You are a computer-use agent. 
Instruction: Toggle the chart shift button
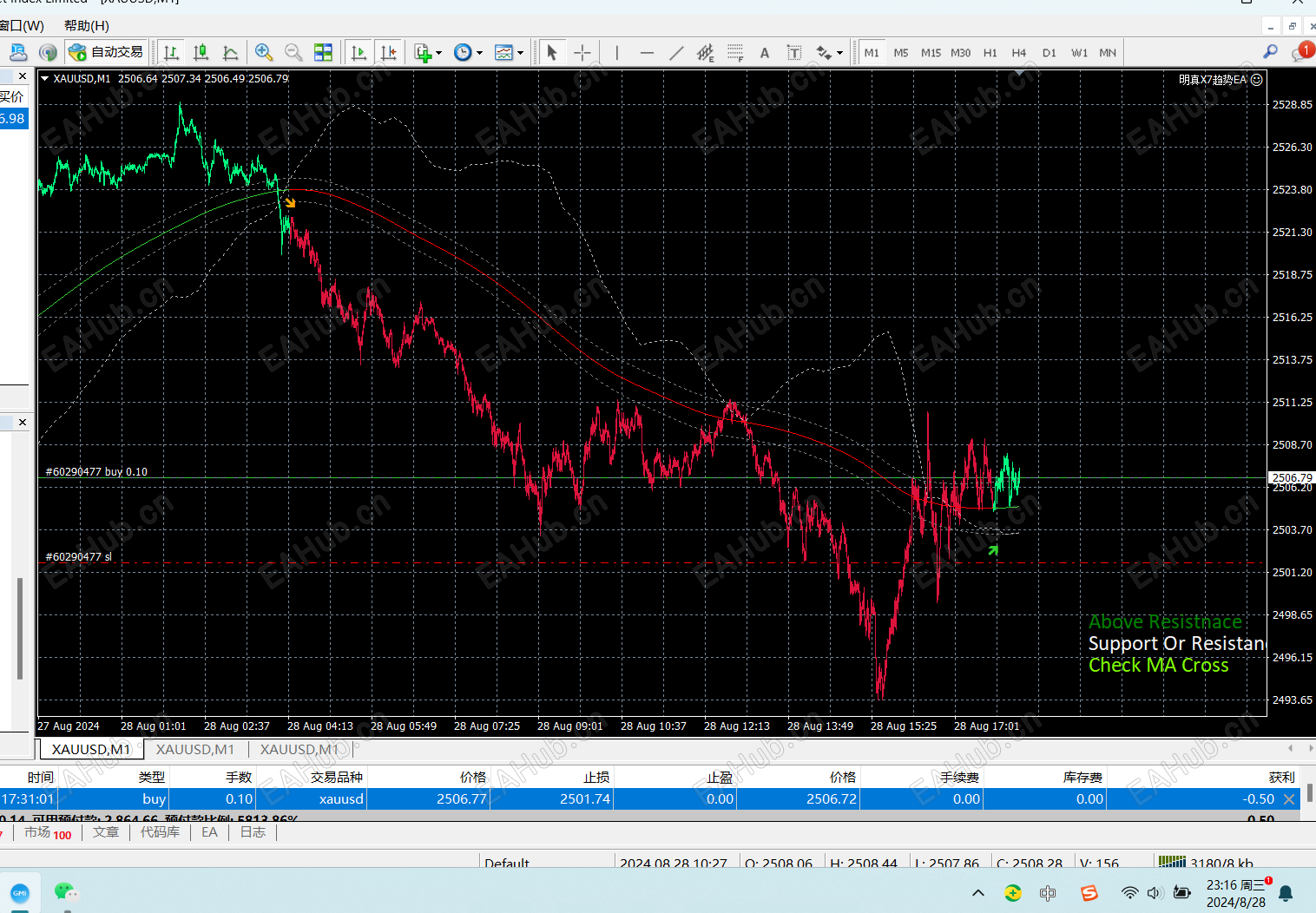pyautogui.click(x=388, y=53)
